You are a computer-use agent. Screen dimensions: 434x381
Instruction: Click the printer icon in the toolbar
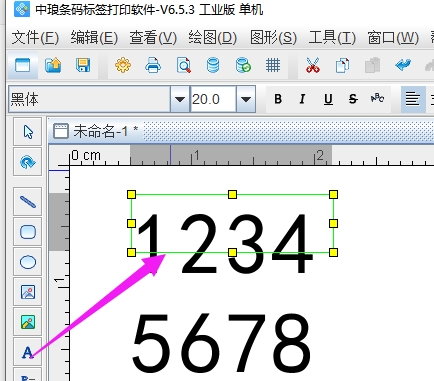coord(153,65)
